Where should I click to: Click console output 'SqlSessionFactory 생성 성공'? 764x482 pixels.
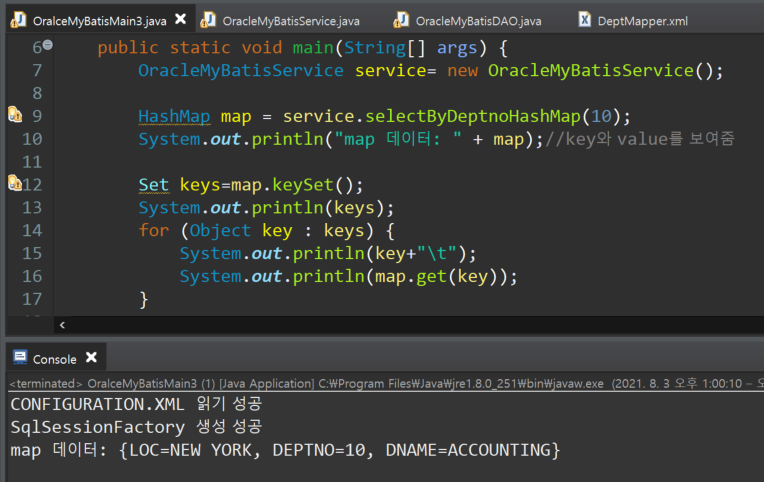click(136, 427)
